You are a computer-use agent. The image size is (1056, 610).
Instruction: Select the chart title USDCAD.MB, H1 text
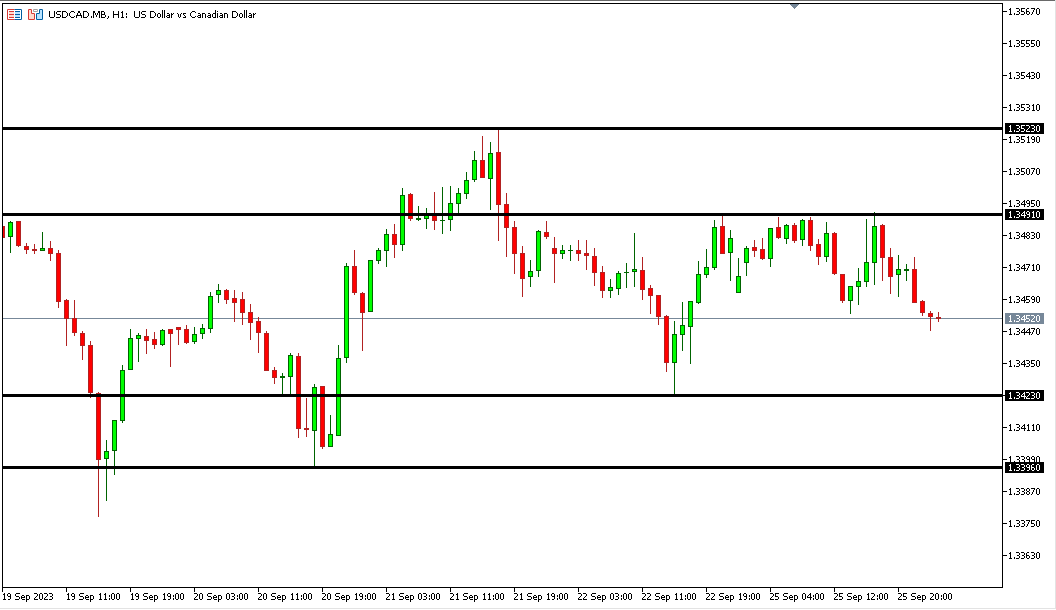click(88, 14)
